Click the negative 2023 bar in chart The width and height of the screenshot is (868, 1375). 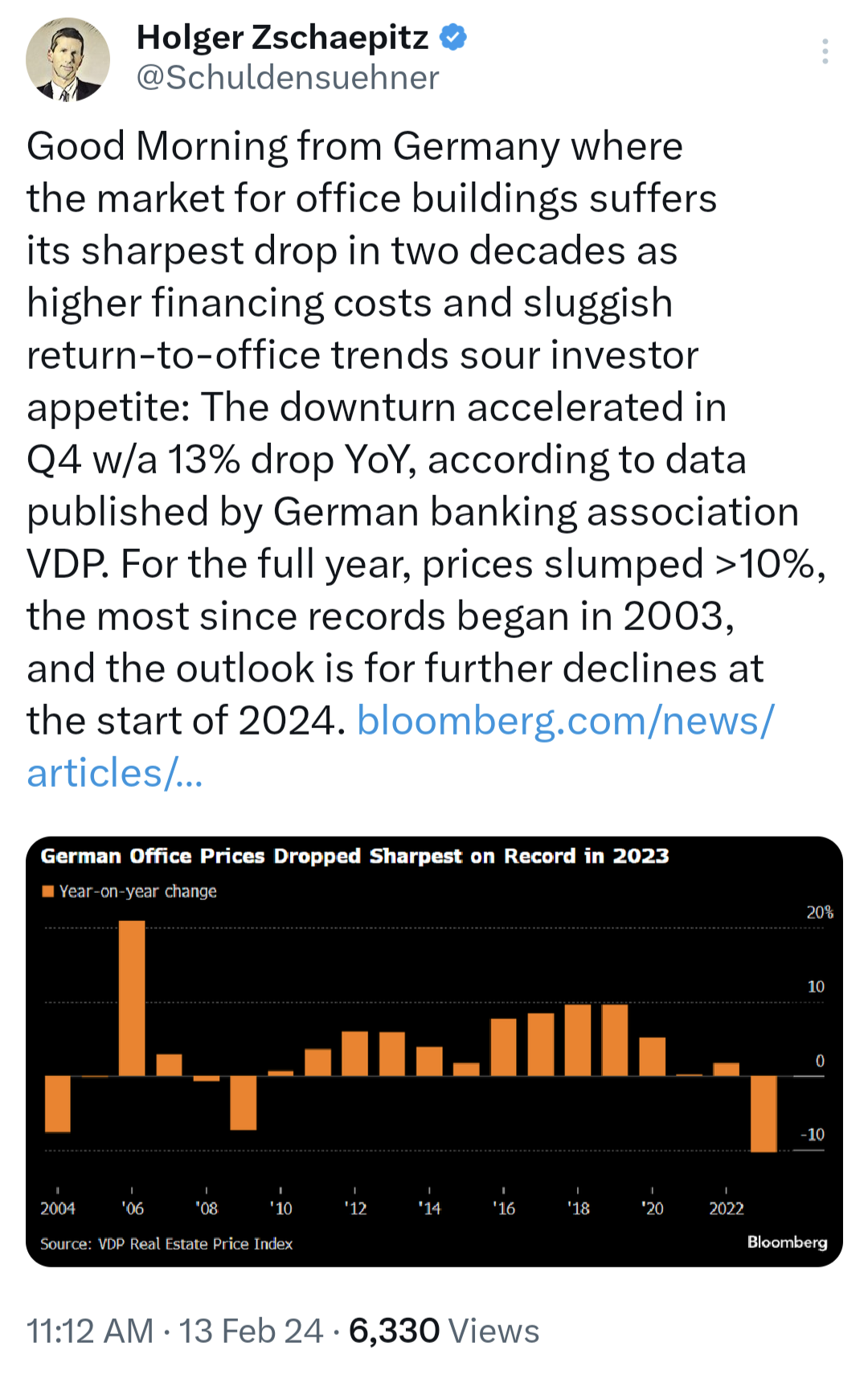pyautogui.click(x=764, y=1114)
